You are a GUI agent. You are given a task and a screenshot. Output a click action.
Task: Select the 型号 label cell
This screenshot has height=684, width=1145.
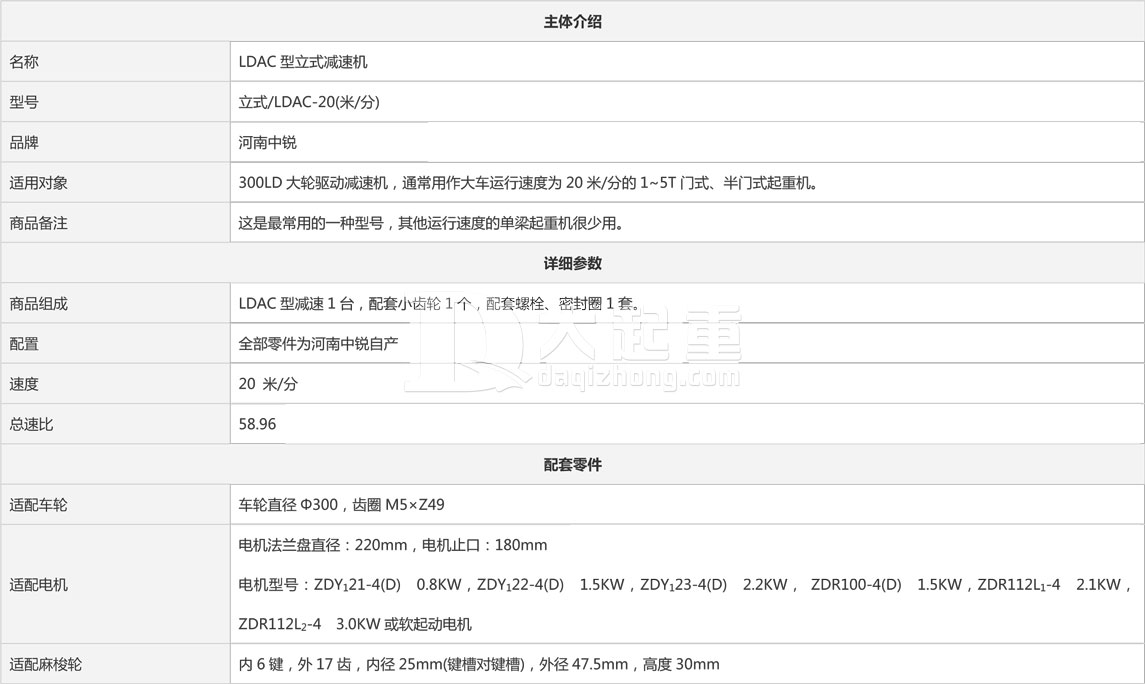(x=115, y=102)
